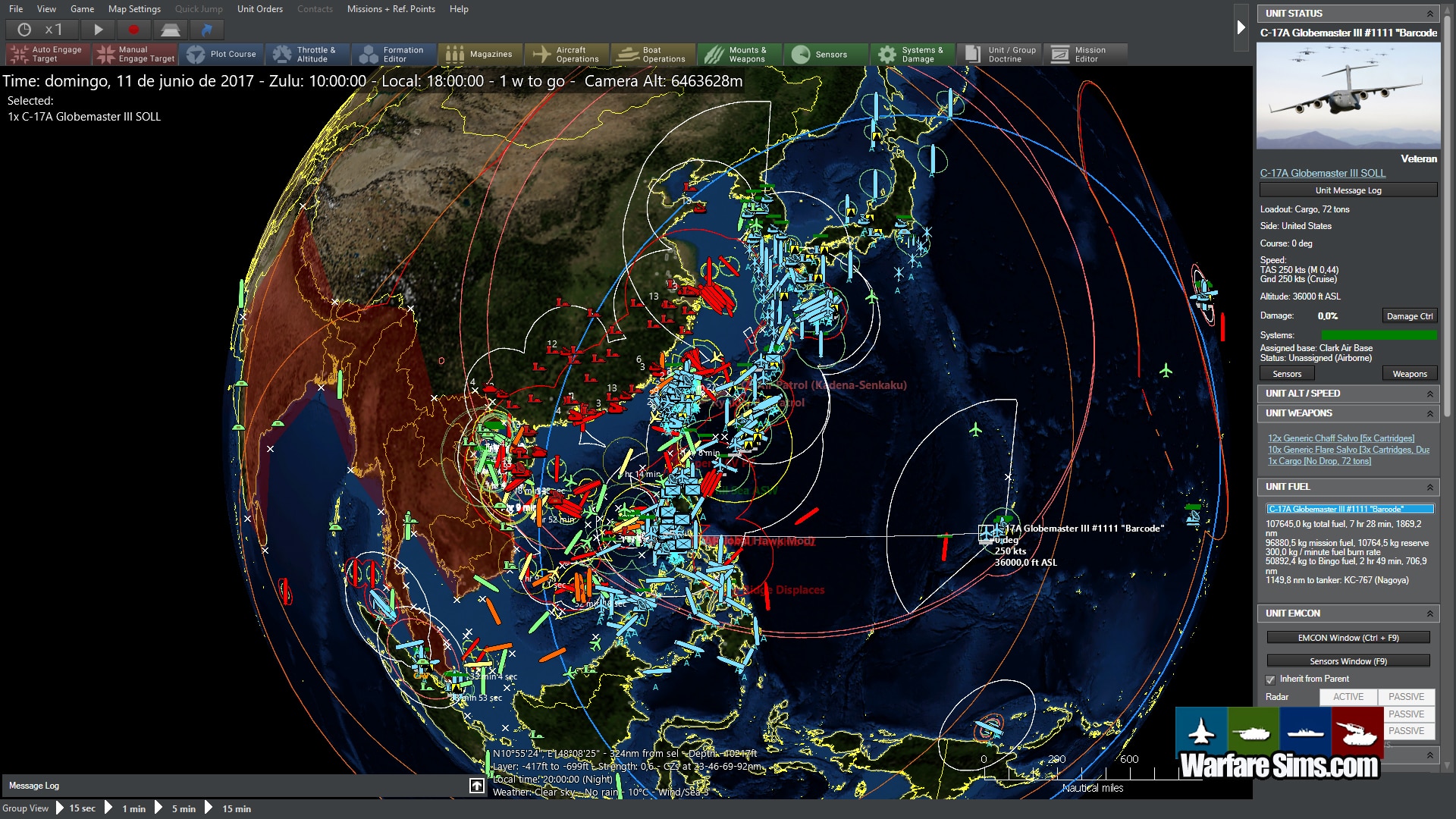Set Radar EMCON to ACTIVE
Screen dimensions: 1456x819
pos(1348,697)
